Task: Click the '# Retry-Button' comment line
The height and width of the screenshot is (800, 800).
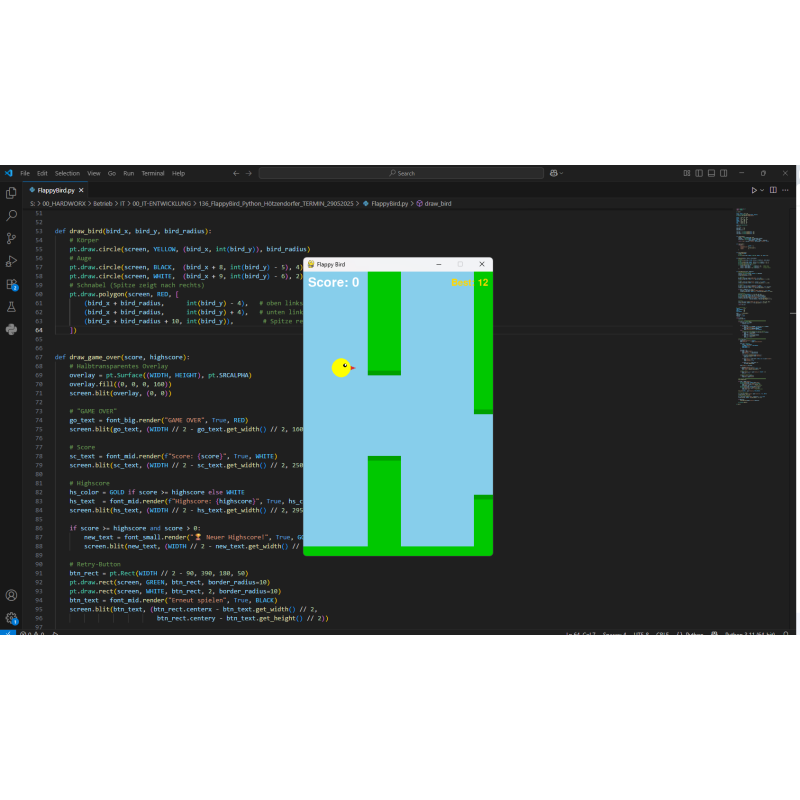Action: pos(95,564)
